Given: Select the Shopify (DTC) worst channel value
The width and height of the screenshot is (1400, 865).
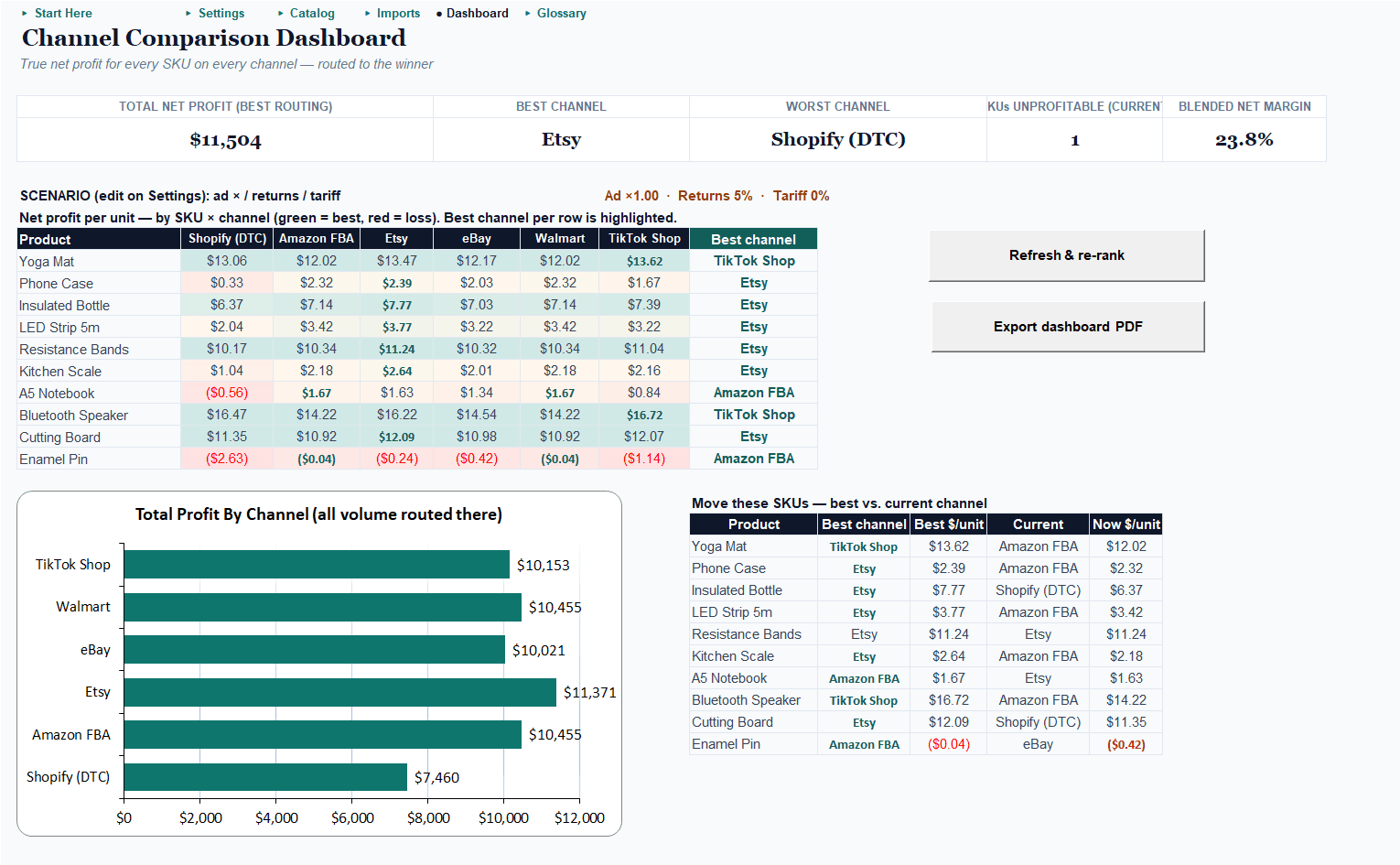Looking at the screenshot, I should click(838, 139).
